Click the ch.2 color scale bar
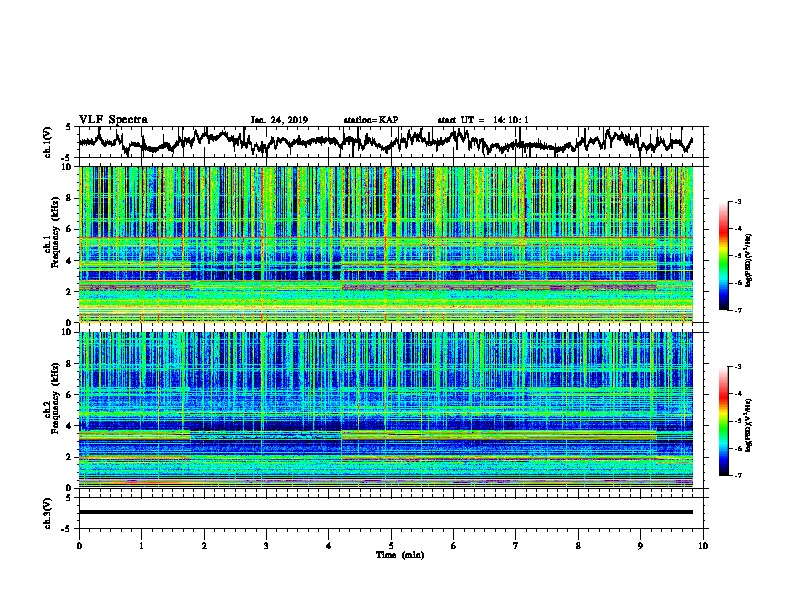The height and width of the screenshot is (612, 792). (723, 421)
